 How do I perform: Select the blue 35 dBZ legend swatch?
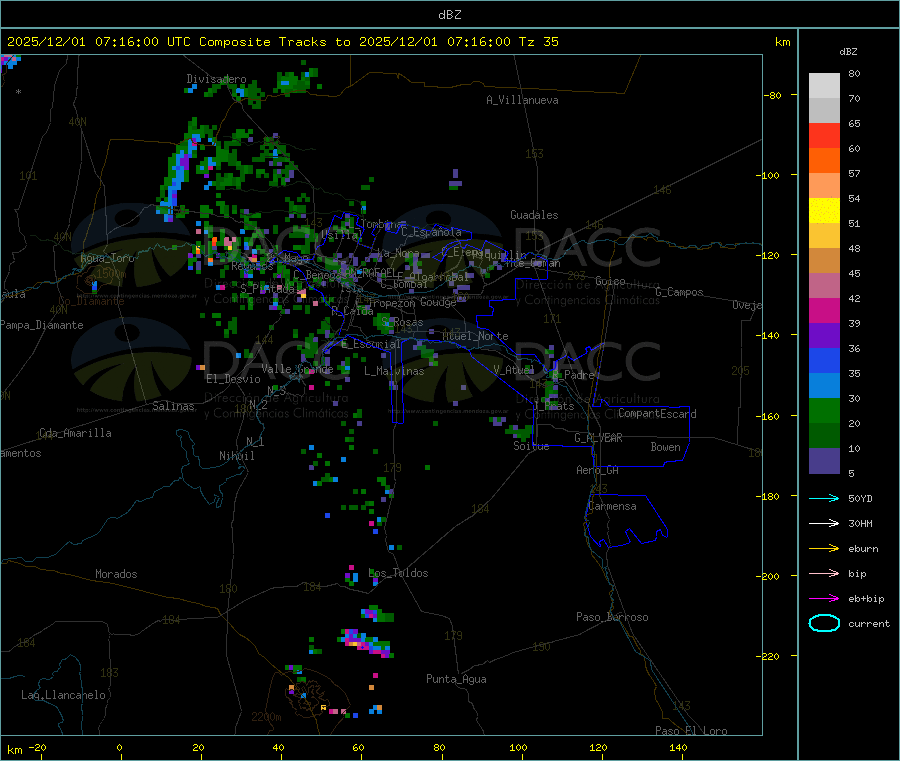click(x=824, y=360)
